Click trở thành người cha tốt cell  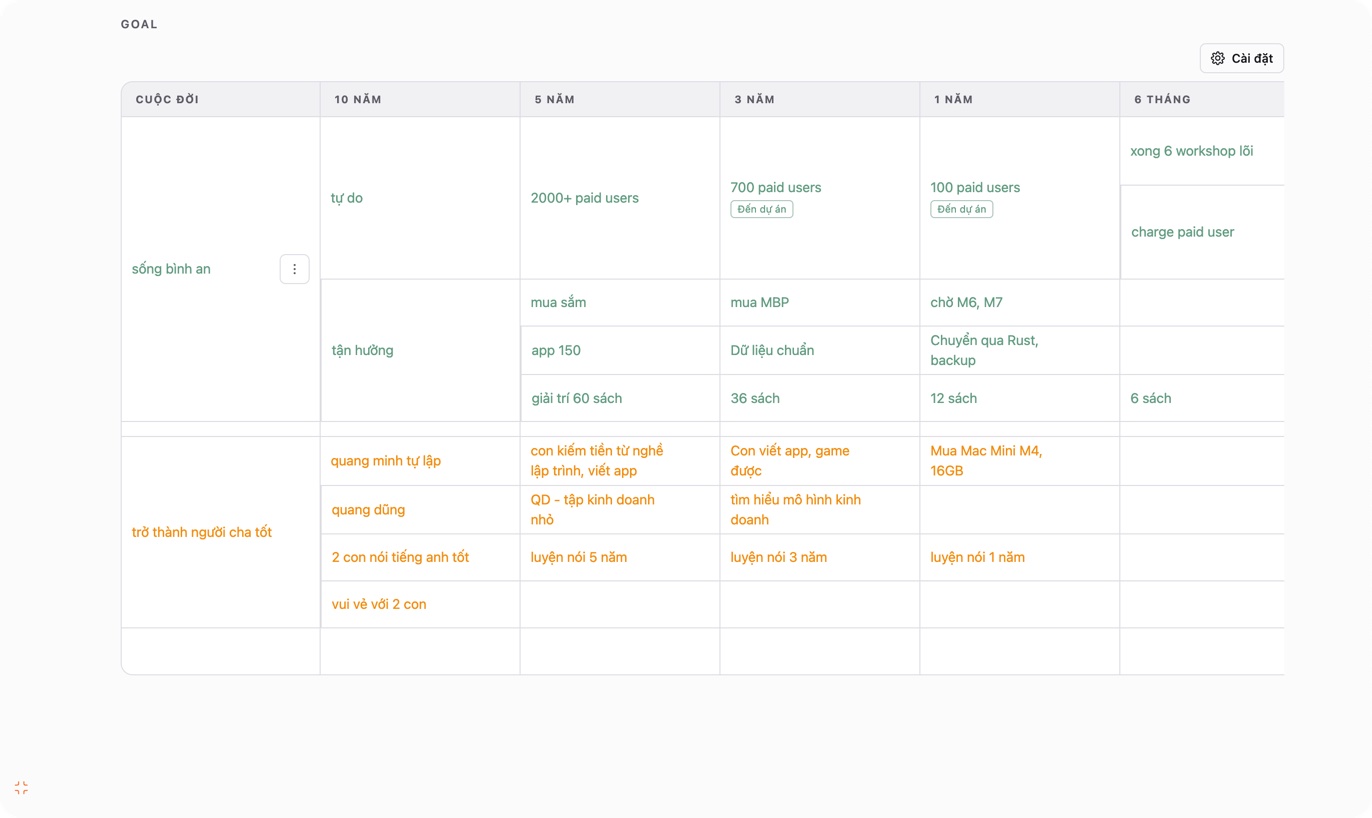coord(221,532)
